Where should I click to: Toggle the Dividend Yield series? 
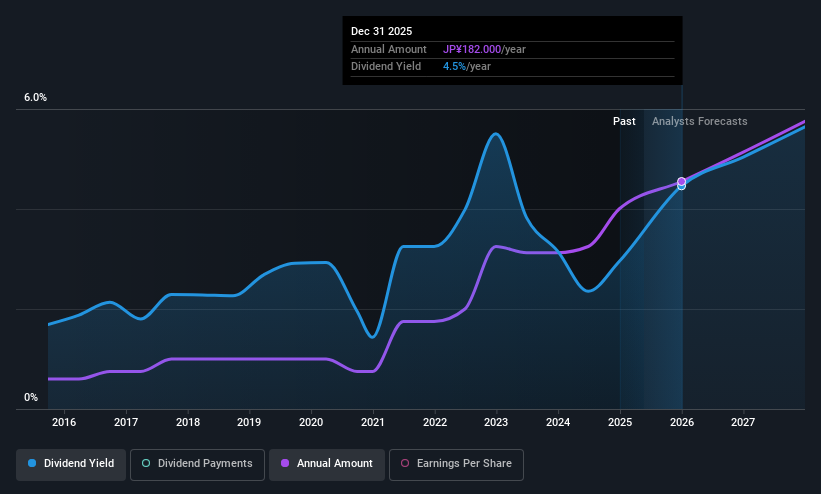[x=71, y=464]
